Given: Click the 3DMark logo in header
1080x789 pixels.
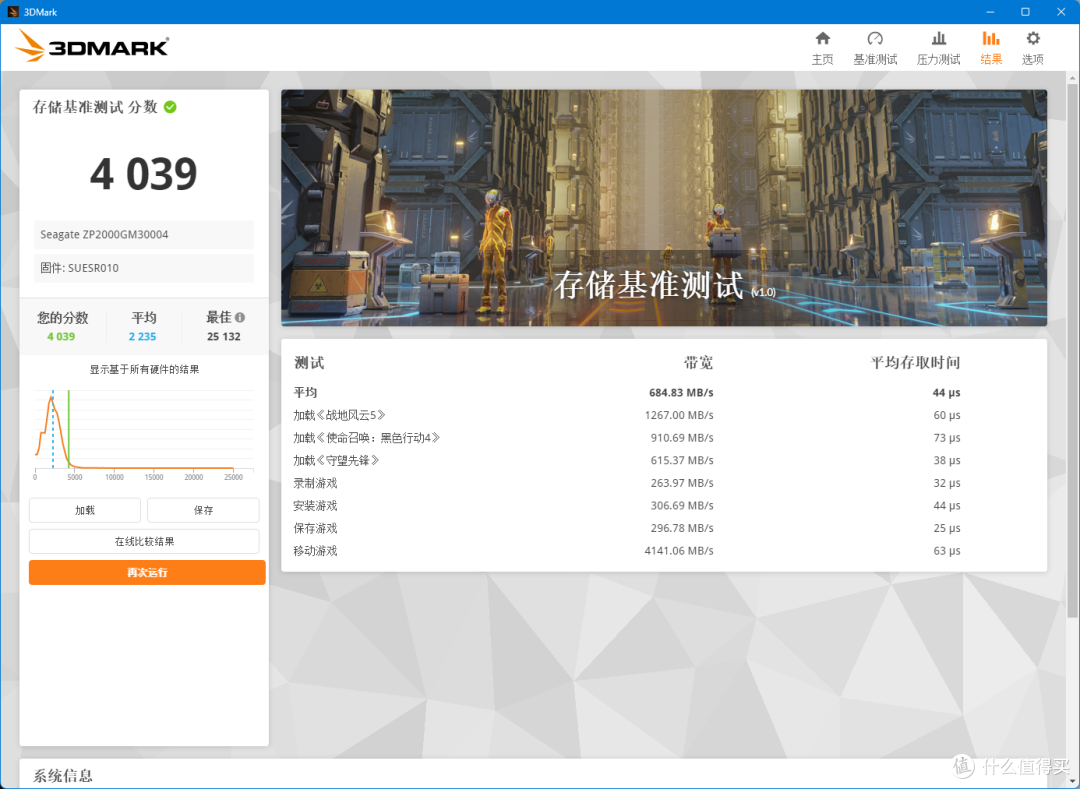Looking at the screenshot, I should pos(92,47).
